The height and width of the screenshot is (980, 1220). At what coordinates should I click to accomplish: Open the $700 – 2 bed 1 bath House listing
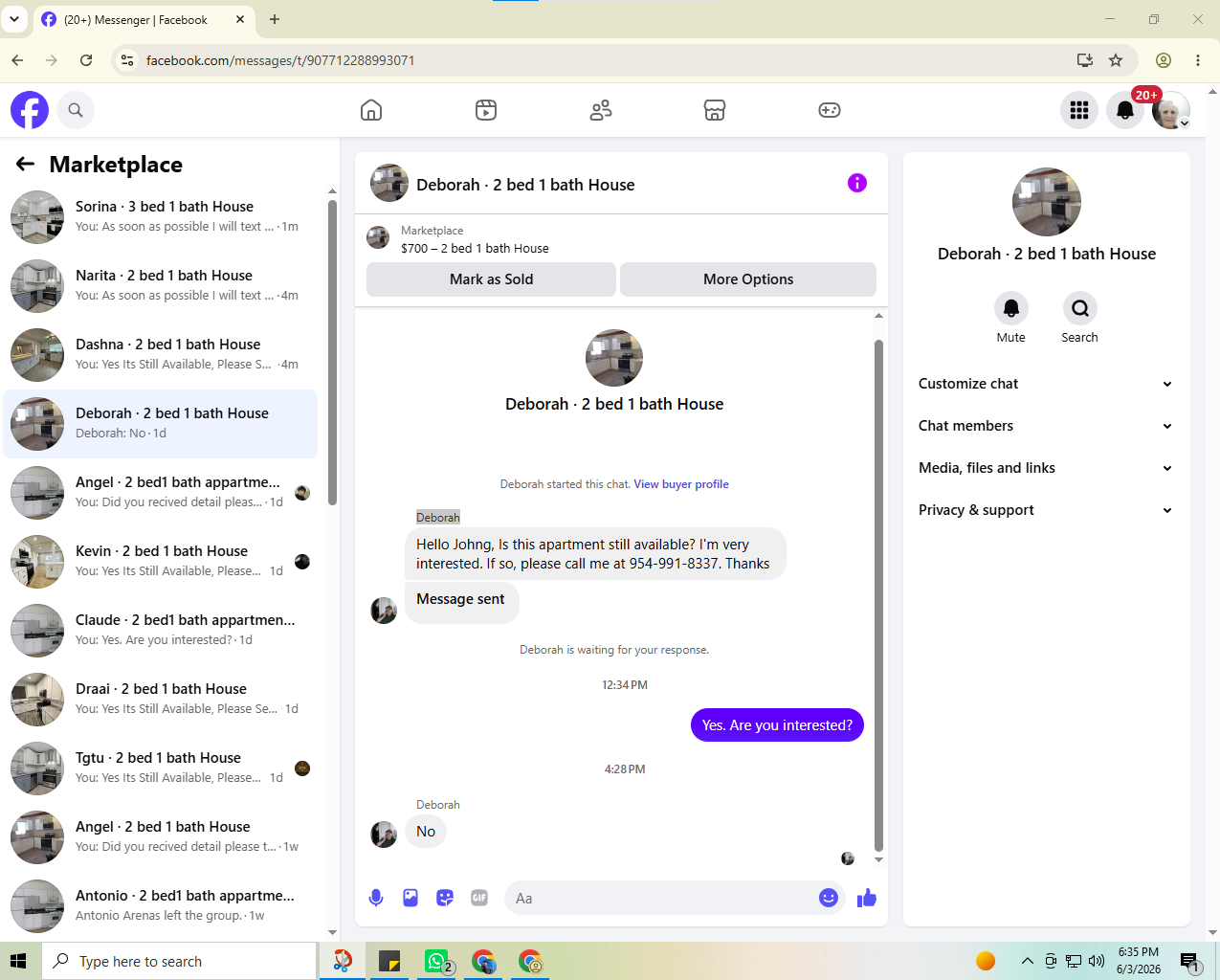tap(475, 248)
